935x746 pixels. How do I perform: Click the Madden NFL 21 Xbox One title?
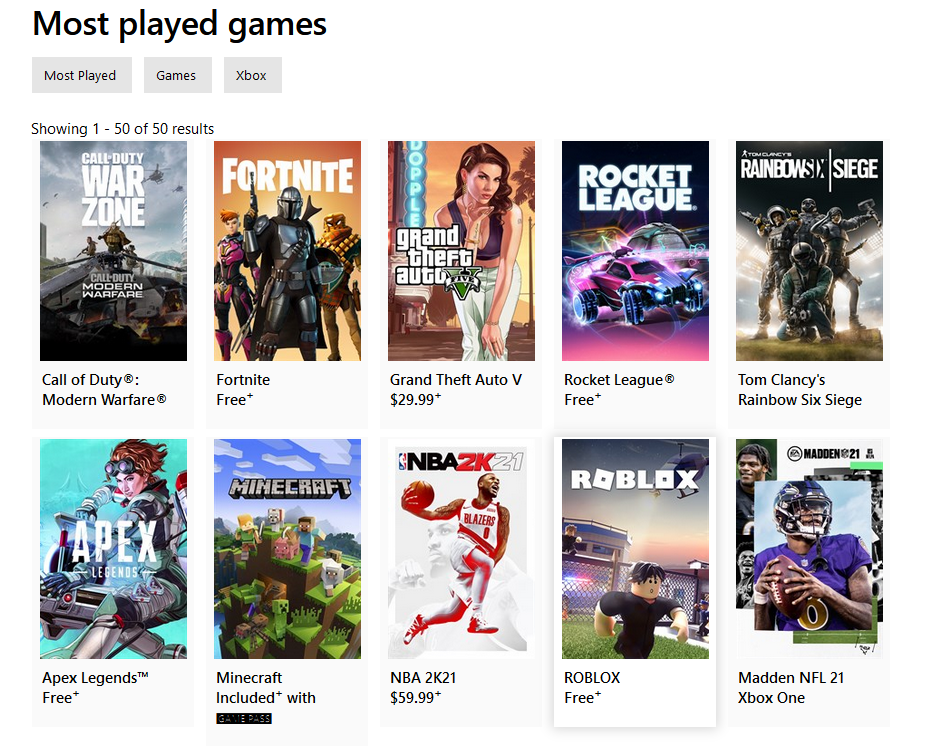point(791,688)
